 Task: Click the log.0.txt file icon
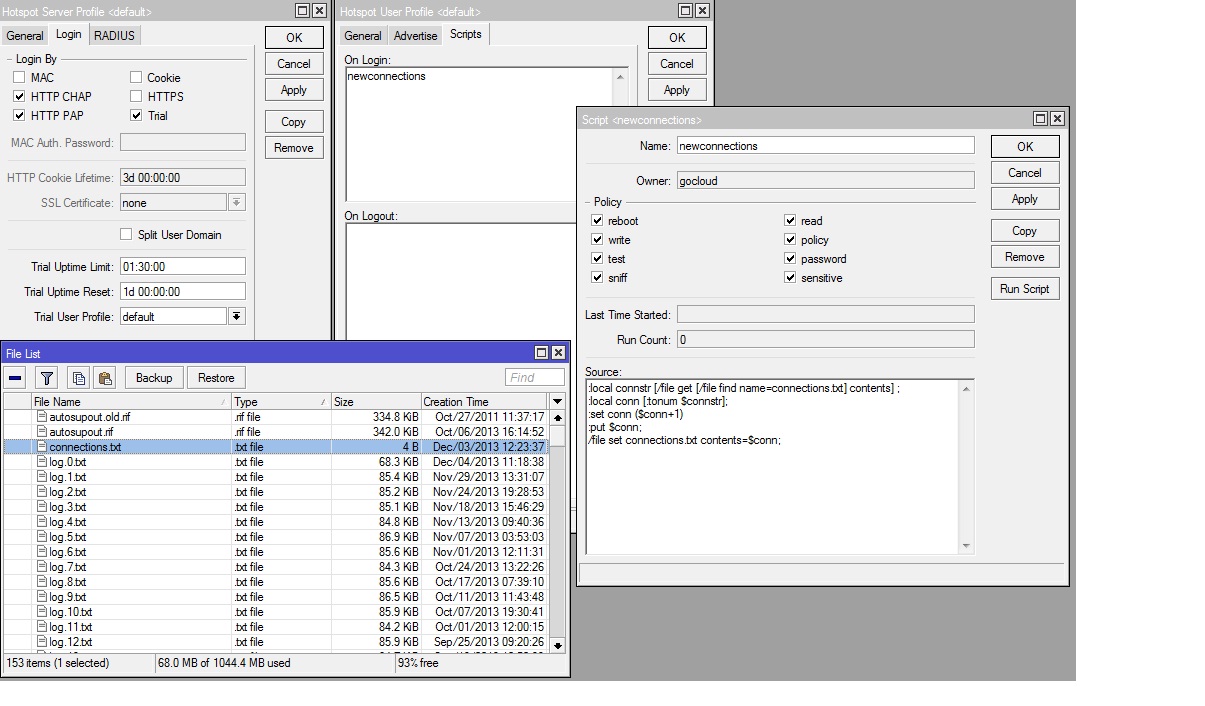click(42, 462)
